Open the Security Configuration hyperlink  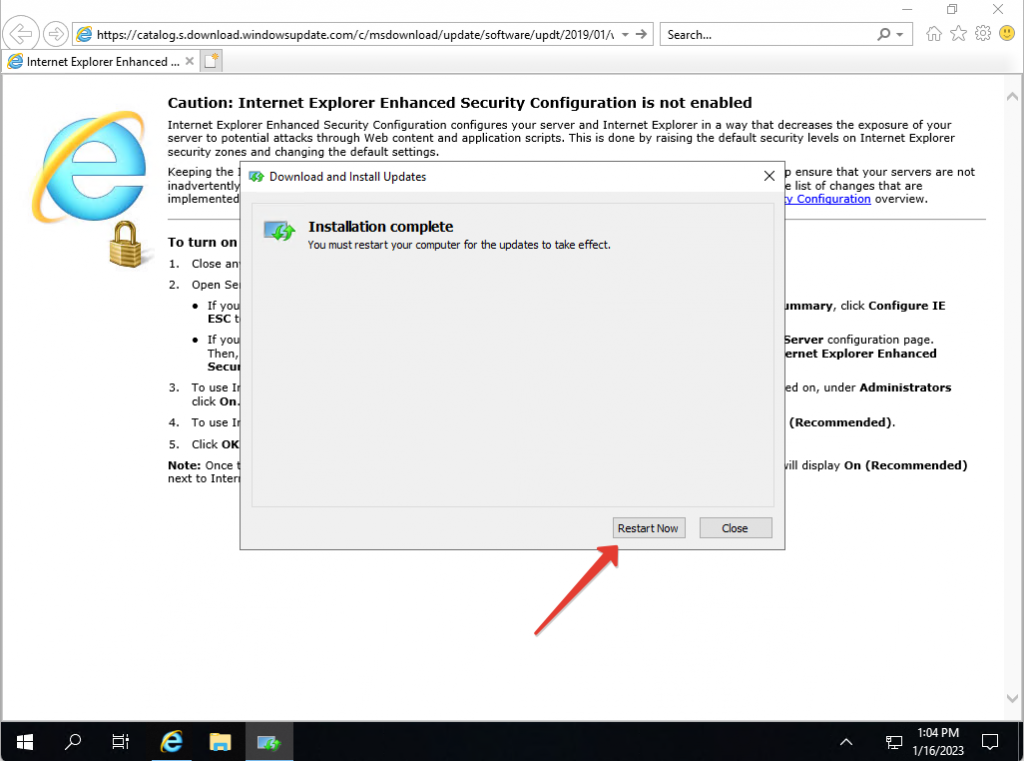(x=826, y=198)
